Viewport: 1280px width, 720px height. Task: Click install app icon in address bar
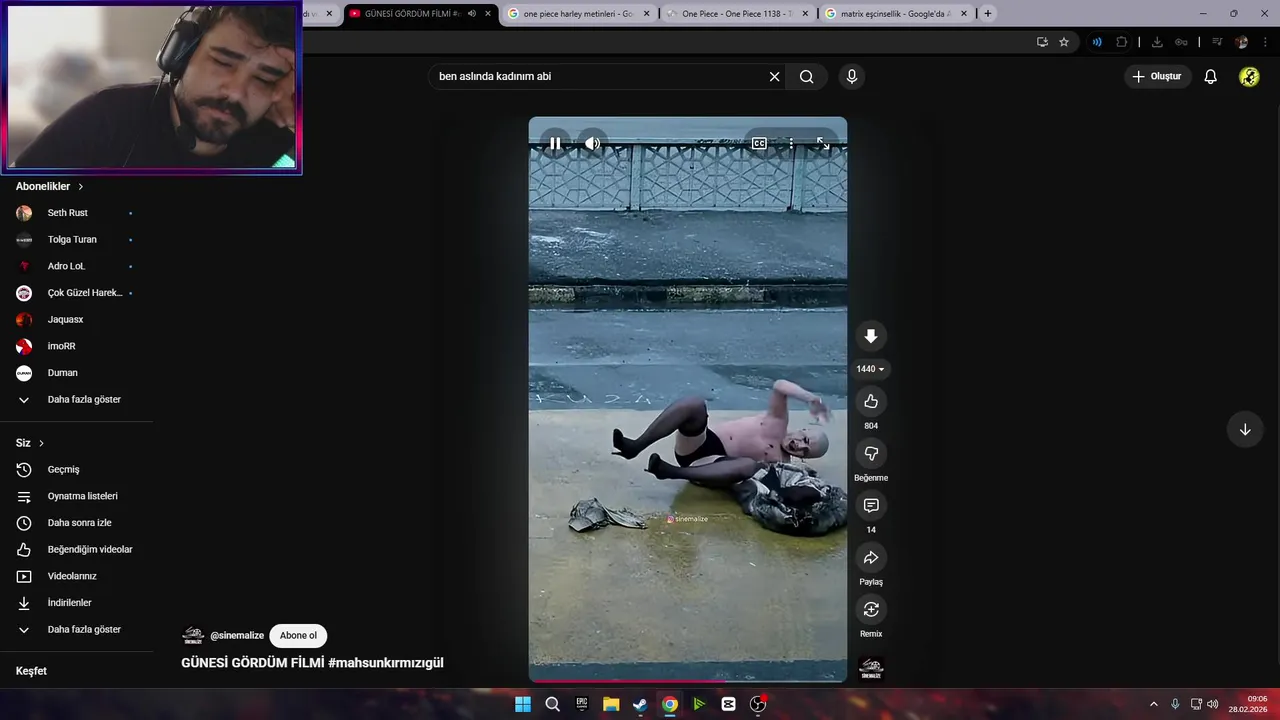[x=1042, y=42]
